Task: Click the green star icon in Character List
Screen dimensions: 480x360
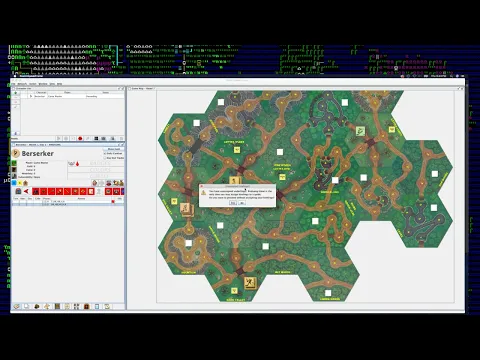Action: tap(15, 93)
